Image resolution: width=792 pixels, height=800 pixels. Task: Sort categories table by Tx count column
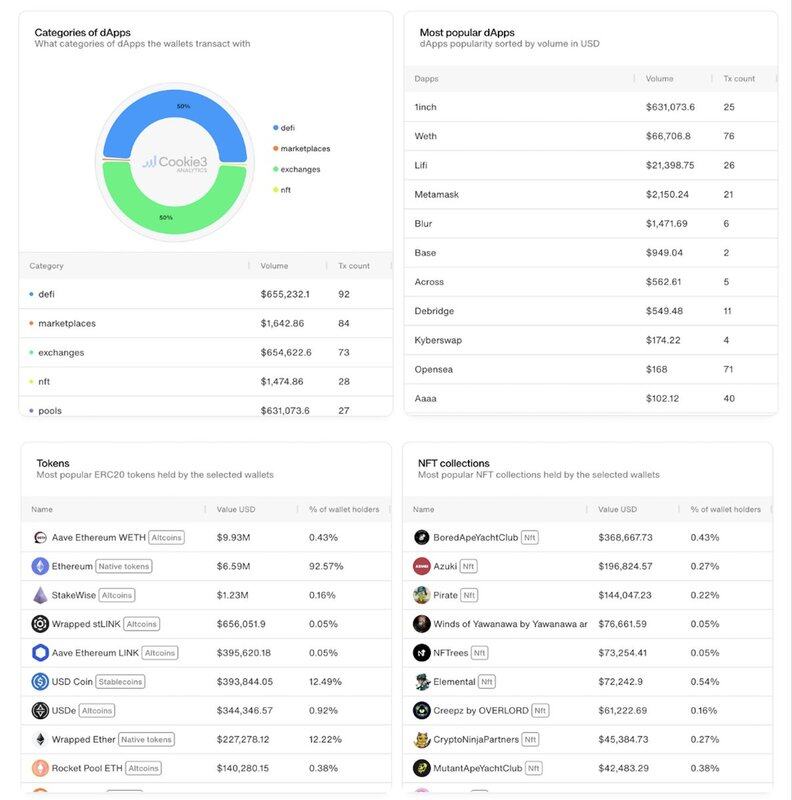coord(354,266)
